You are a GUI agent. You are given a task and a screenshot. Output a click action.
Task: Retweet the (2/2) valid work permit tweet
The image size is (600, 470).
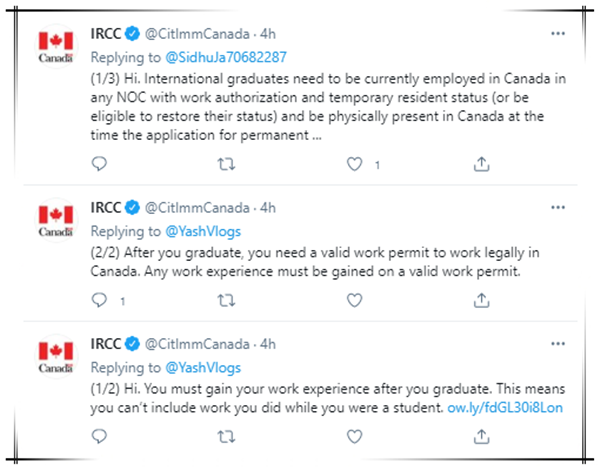pyautogui.click(x=226, y=300)
